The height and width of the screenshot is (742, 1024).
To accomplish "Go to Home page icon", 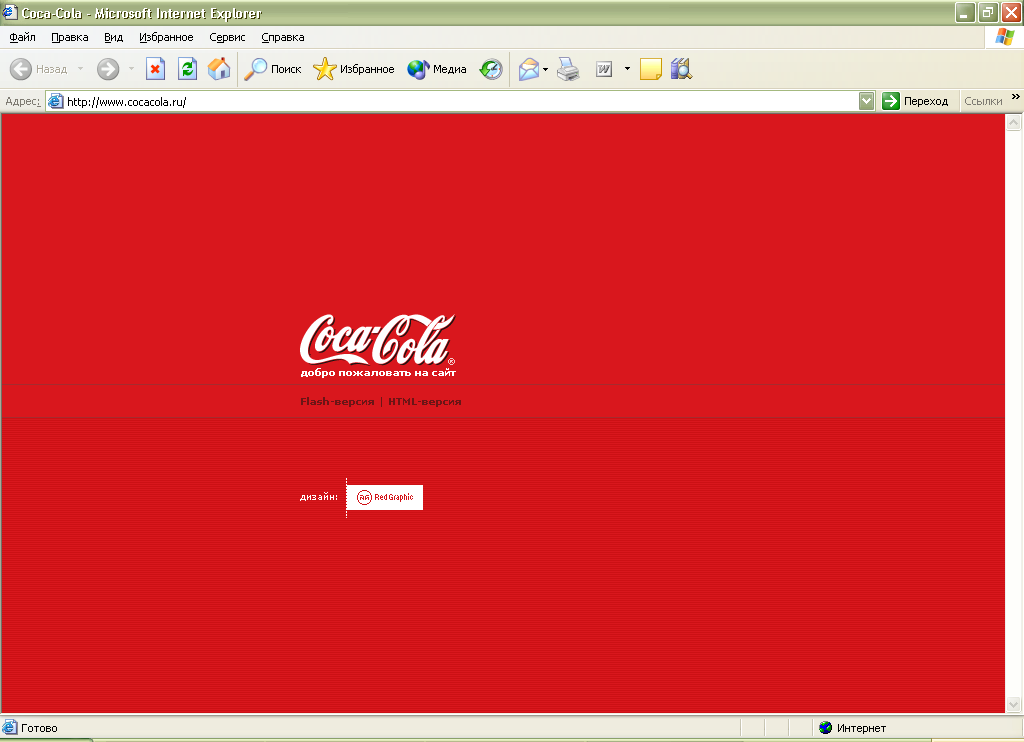I will pyautogui.click(x=219, y=69).
